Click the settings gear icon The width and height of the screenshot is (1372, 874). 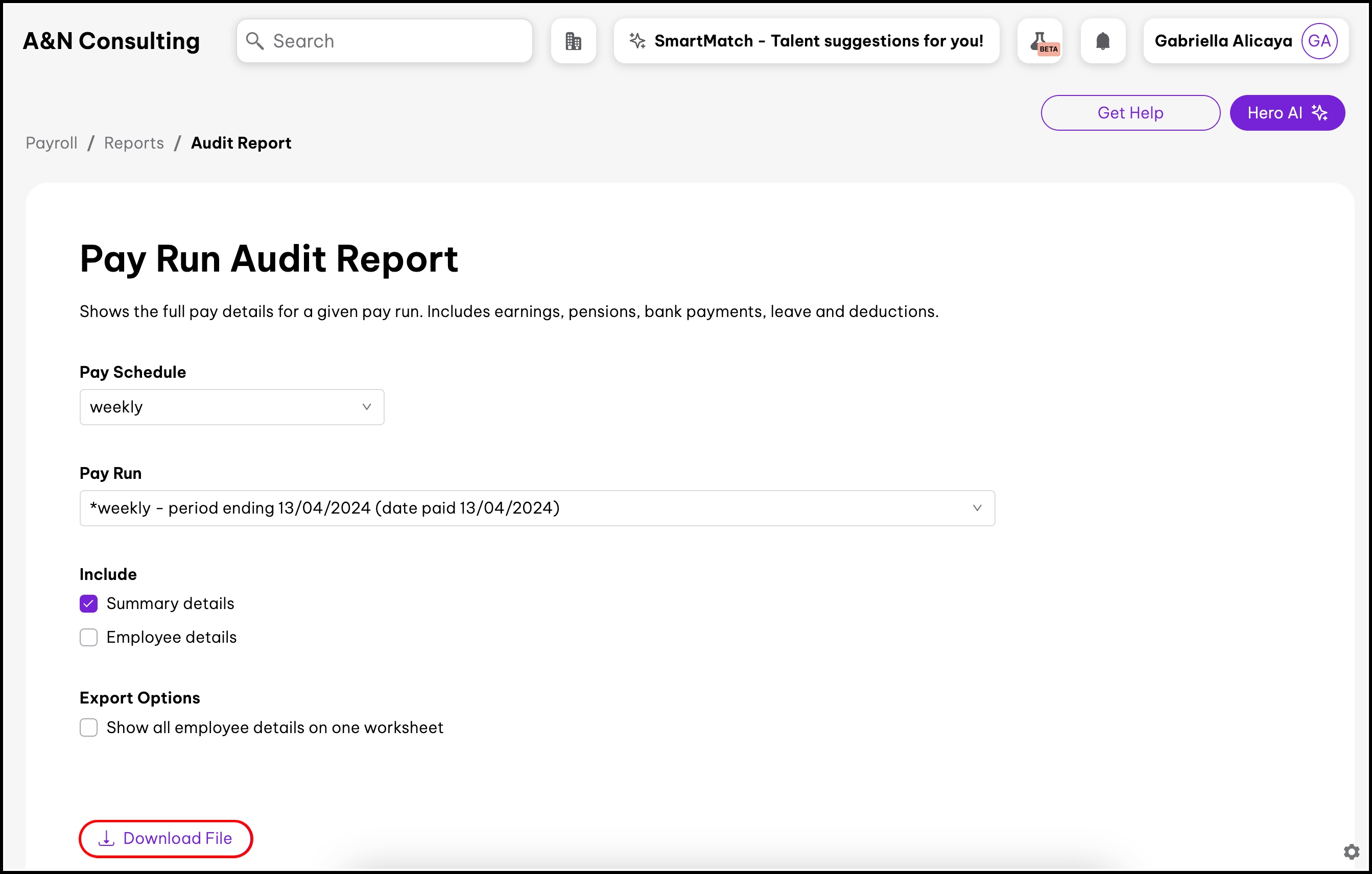click(1351, 851)
